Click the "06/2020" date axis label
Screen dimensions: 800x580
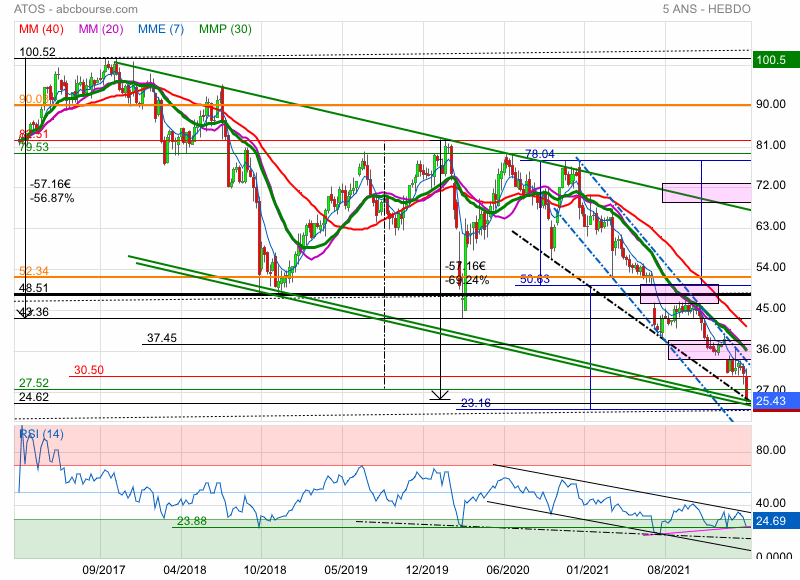[x=508, y=570]
